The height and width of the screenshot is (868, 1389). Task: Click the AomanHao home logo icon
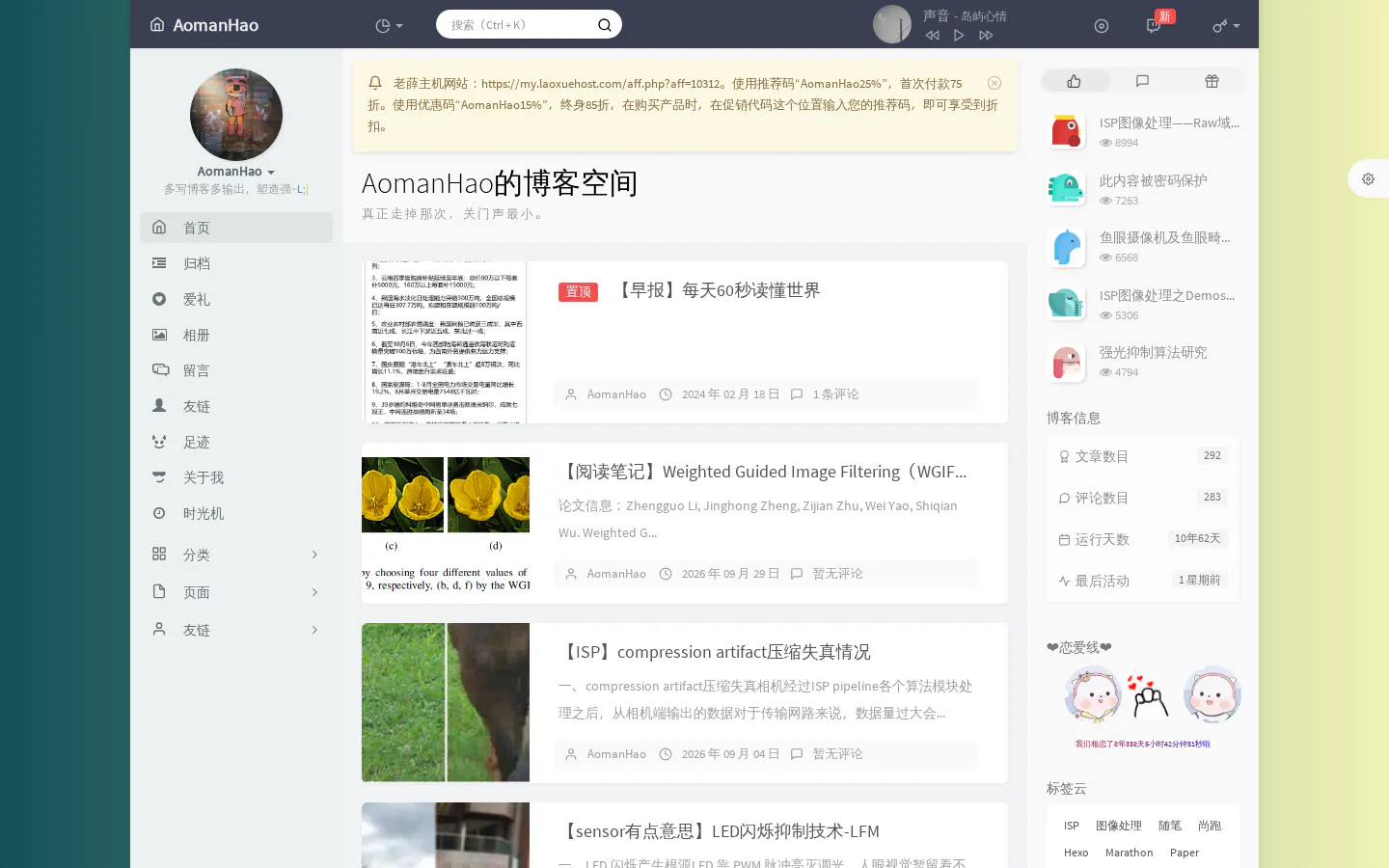(x=157, y=24)
